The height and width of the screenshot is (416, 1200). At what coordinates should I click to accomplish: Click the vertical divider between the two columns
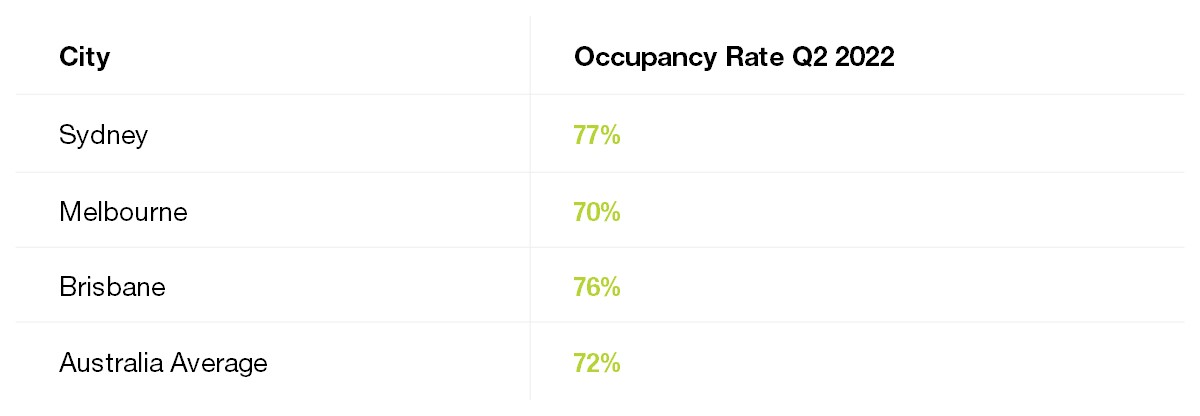(x=530, y=208)
